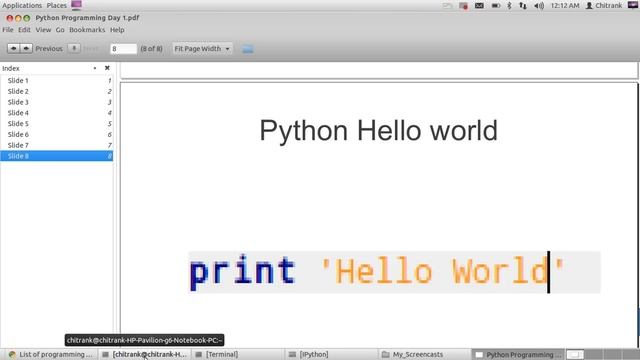Click the (8 of 8) page count label
Viewport: 640px width, 360px height.
pos(151,49)
